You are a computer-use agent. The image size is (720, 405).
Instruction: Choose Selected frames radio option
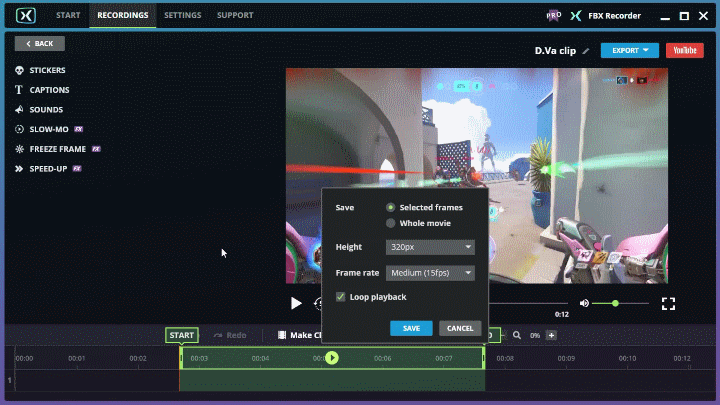390,208
